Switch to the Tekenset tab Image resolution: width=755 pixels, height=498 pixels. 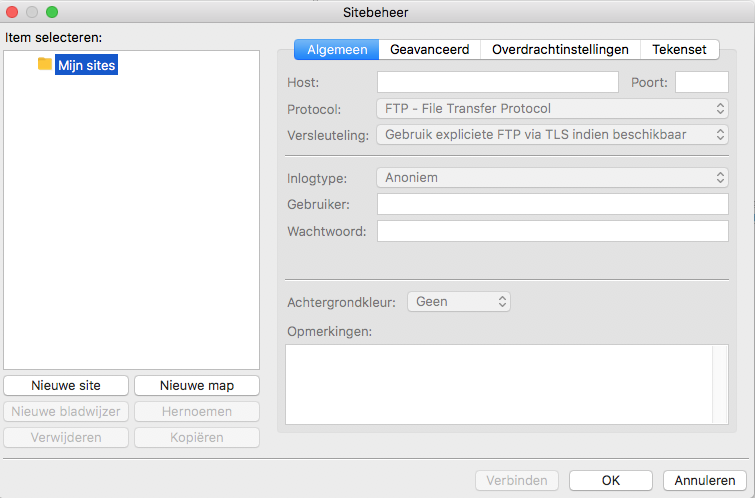point(679,50)
